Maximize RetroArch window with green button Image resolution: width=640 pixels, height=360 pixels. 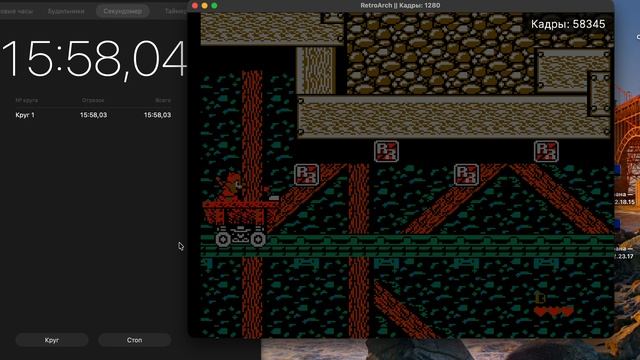tap(214, 5)
